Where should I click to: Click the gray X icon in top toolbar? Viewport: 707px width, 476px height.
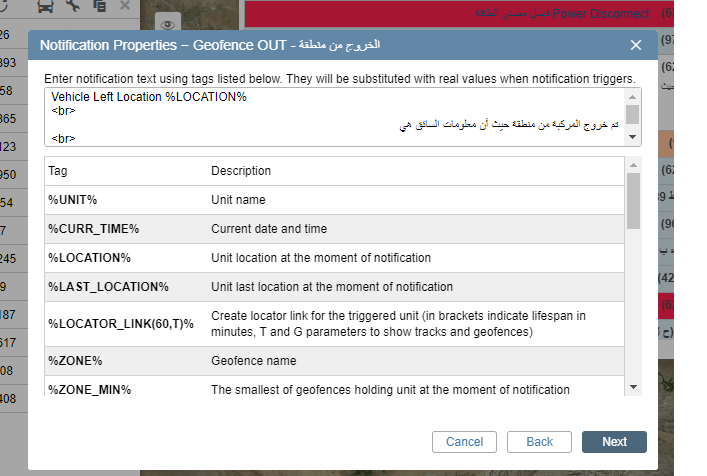(x=124, y=6)
